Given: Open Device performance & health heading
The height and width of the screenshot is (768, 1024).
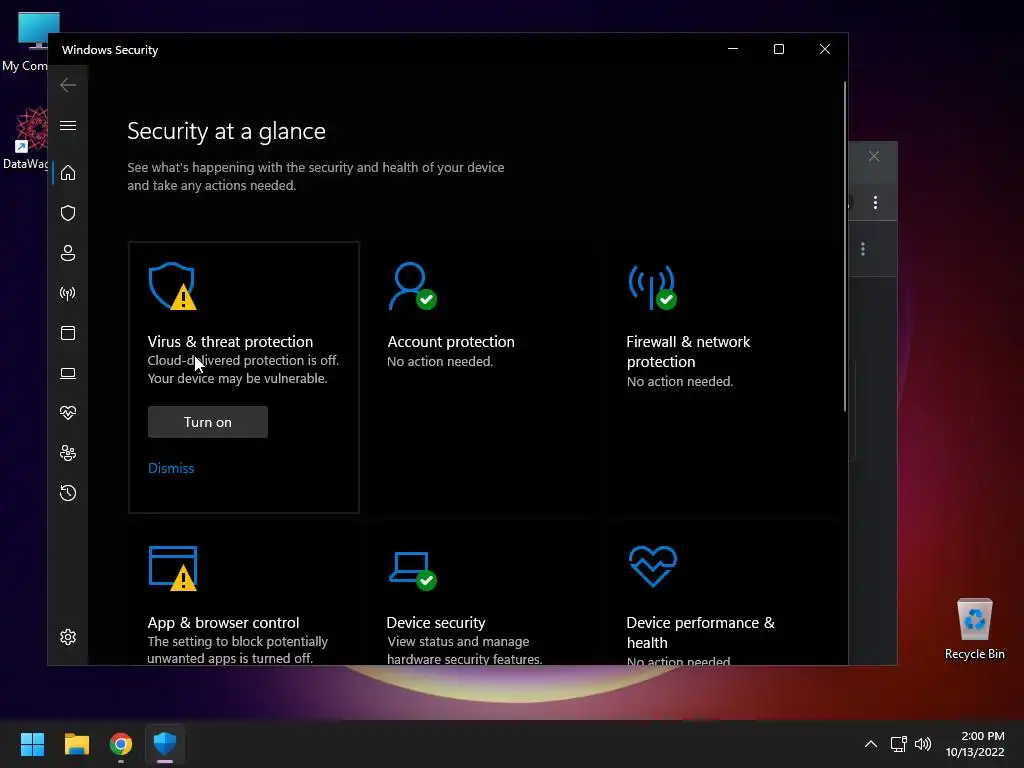Looking at the screenshot, I should click(x=701, y=632).
